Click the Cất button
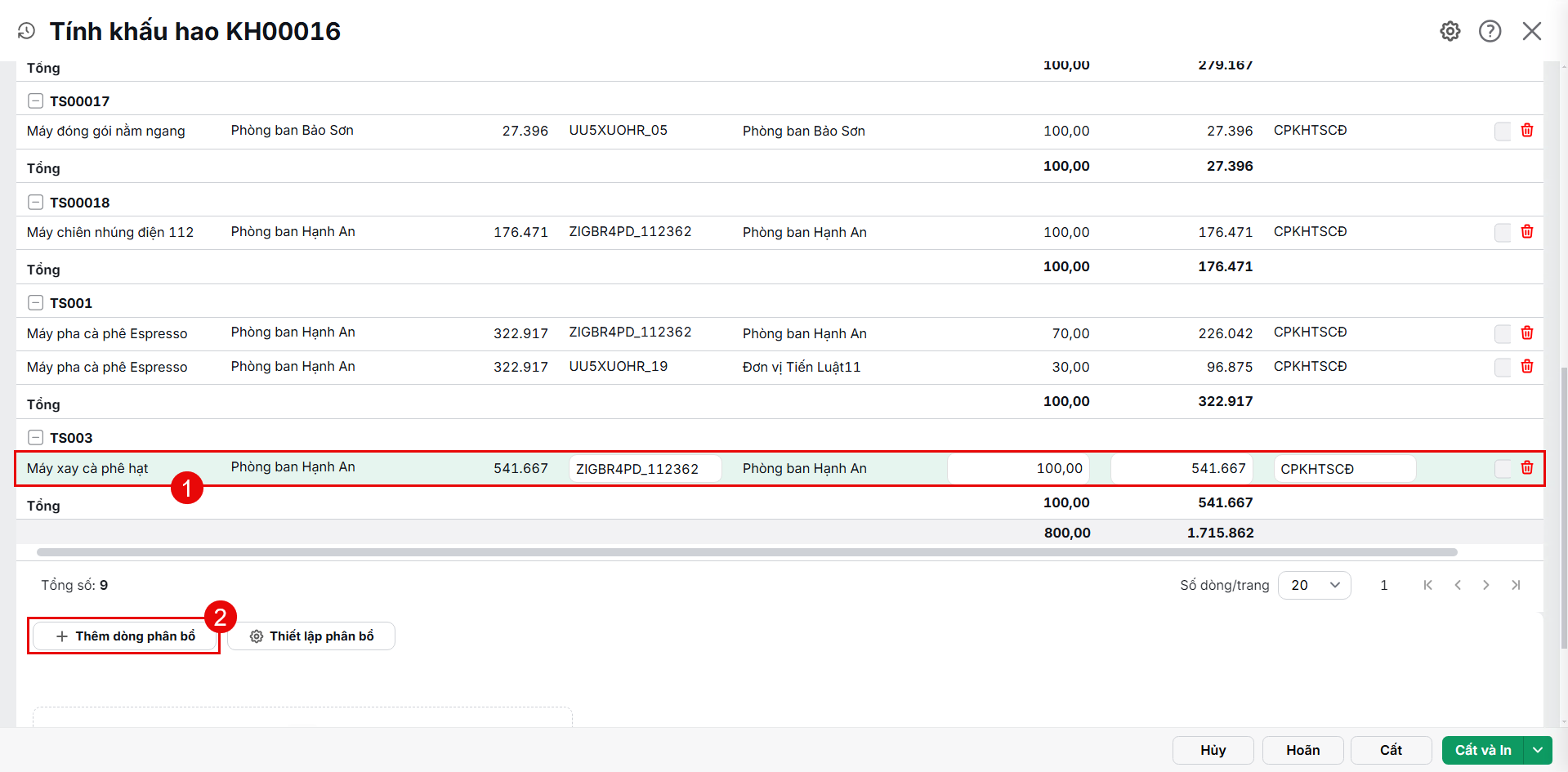 [1391, 750]
